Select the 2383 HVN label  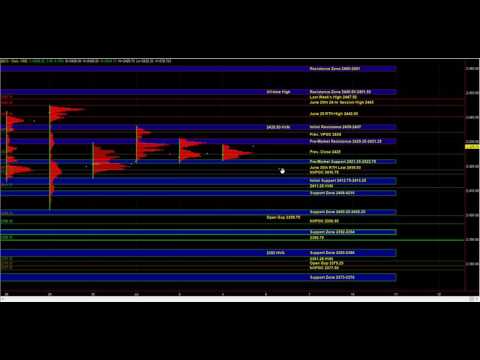tap(276, 253)
